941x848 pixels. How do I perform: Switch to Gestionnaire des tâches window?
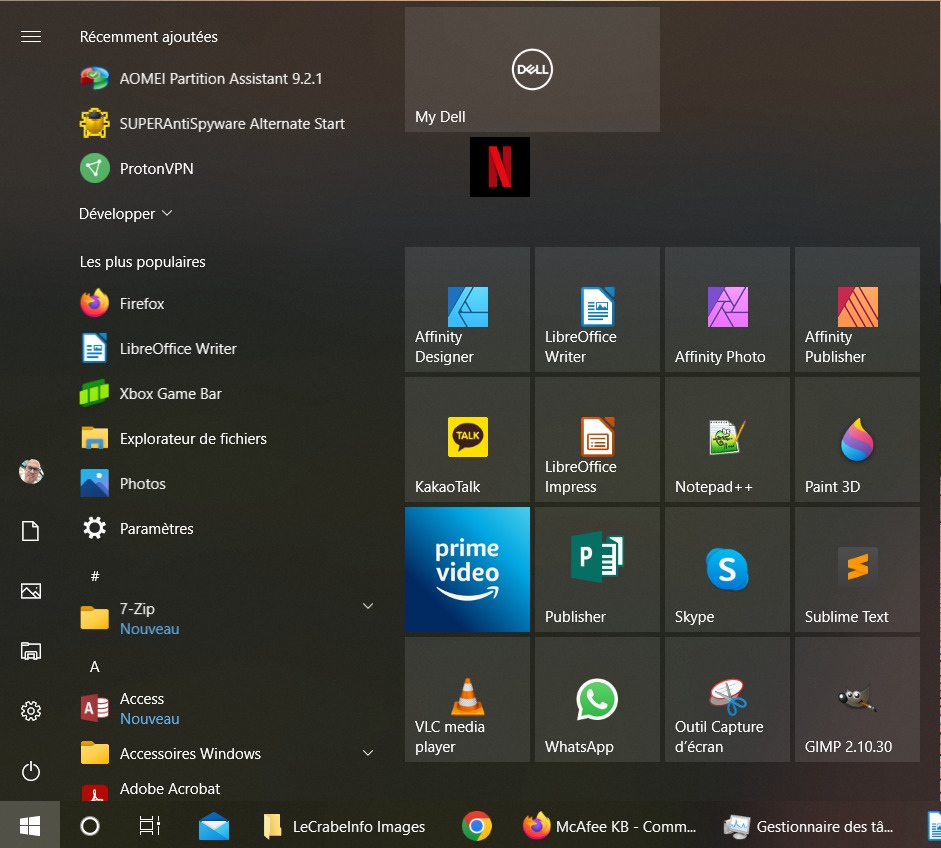point(809,826)
